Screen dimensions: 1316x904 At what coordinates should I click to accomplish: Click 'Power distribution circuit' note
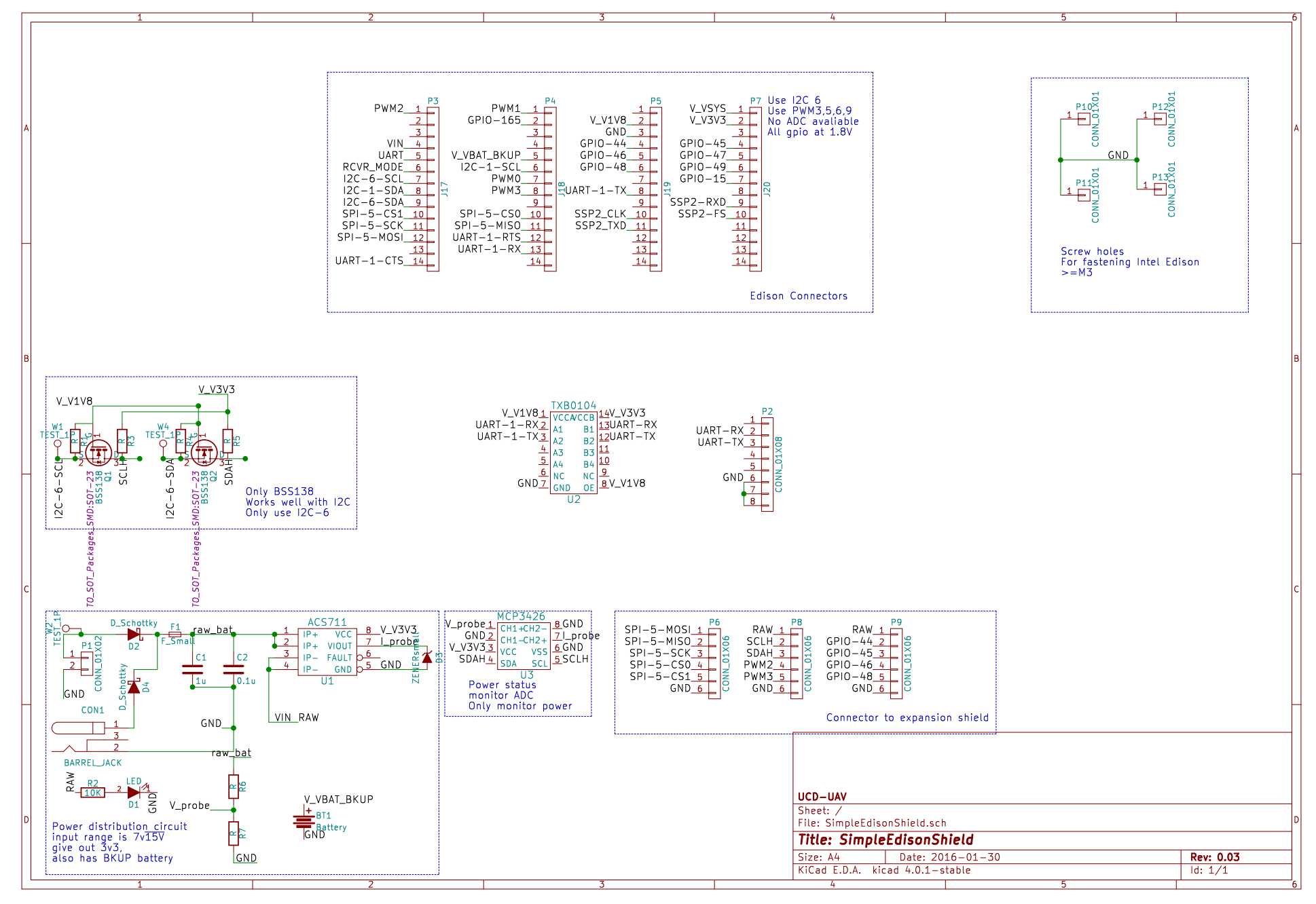[120, 827]
